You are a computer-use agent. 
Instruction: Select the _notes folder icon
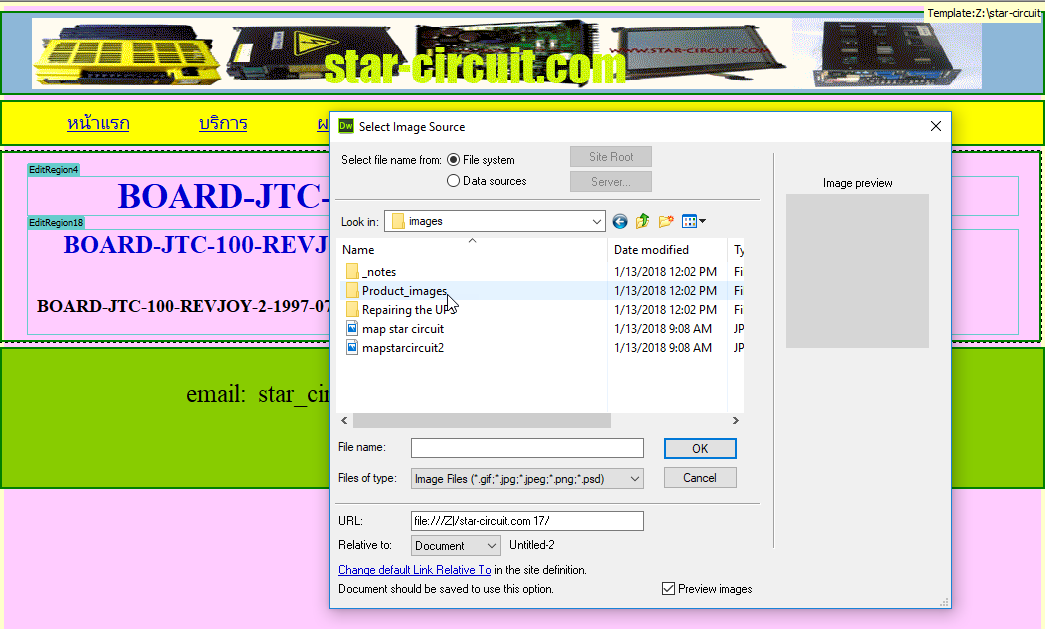353,271
